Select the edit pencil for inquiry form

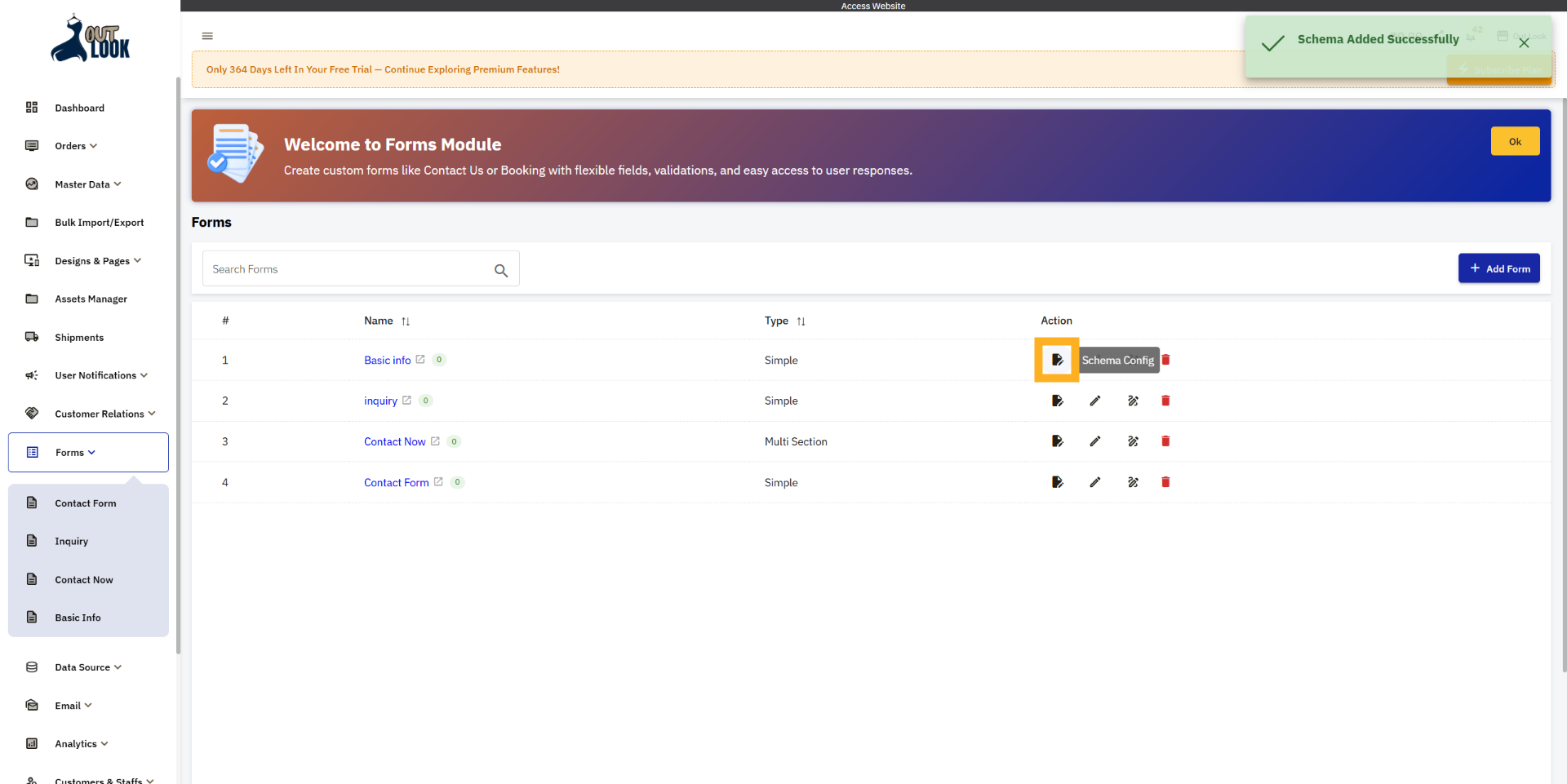tap(1095, 401)
